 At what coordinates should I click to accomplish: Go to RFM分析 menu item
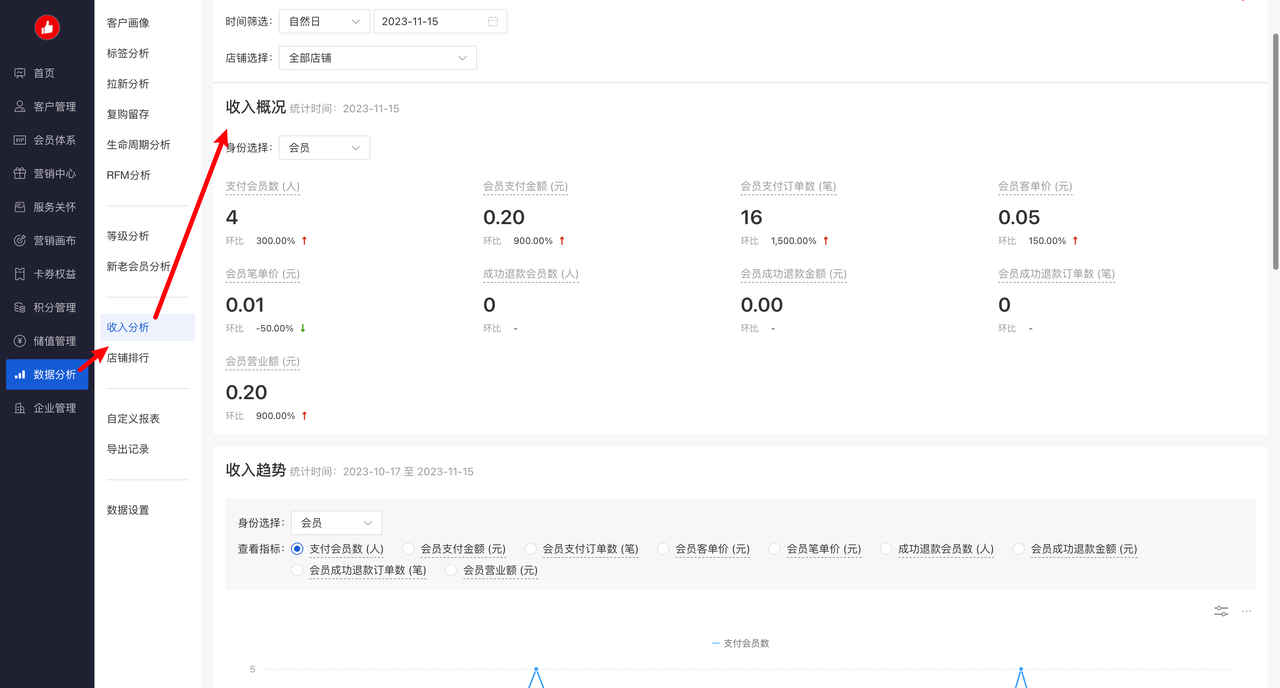click(129, 175)
